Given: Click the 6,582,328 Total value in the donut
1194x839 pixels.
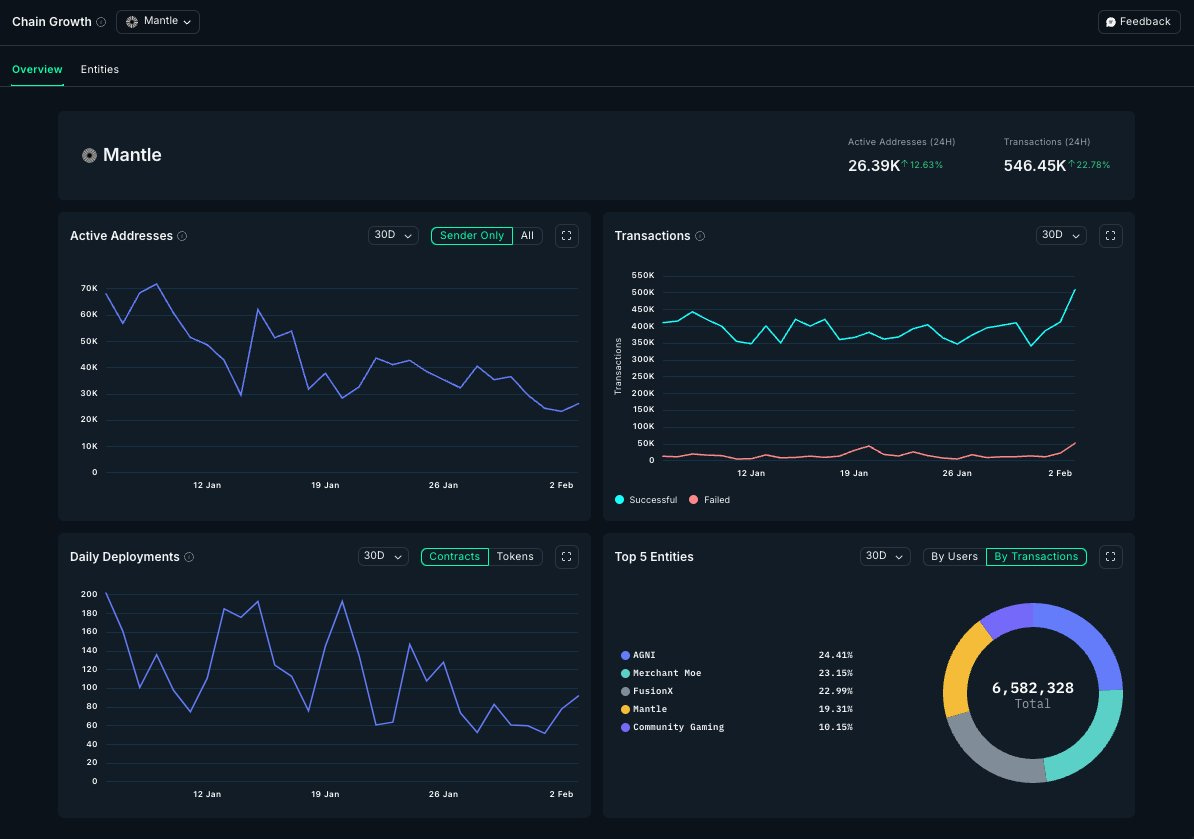Looking at the screenshot, I should pyautogui.click(x=1033, y=688).
